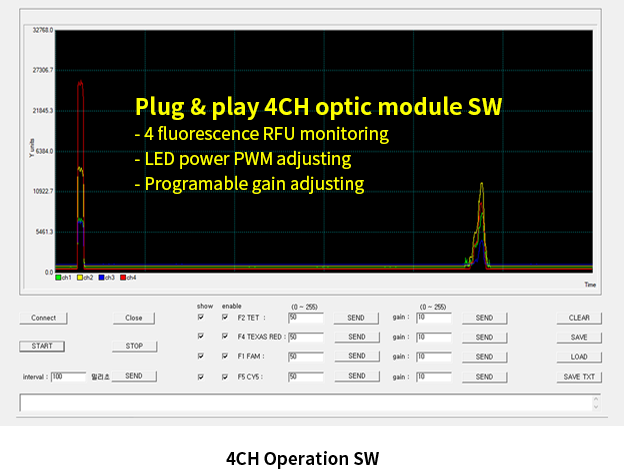Send the gain value for F2 TET
This screenshot has height=469, width=624.
(484, 318)
